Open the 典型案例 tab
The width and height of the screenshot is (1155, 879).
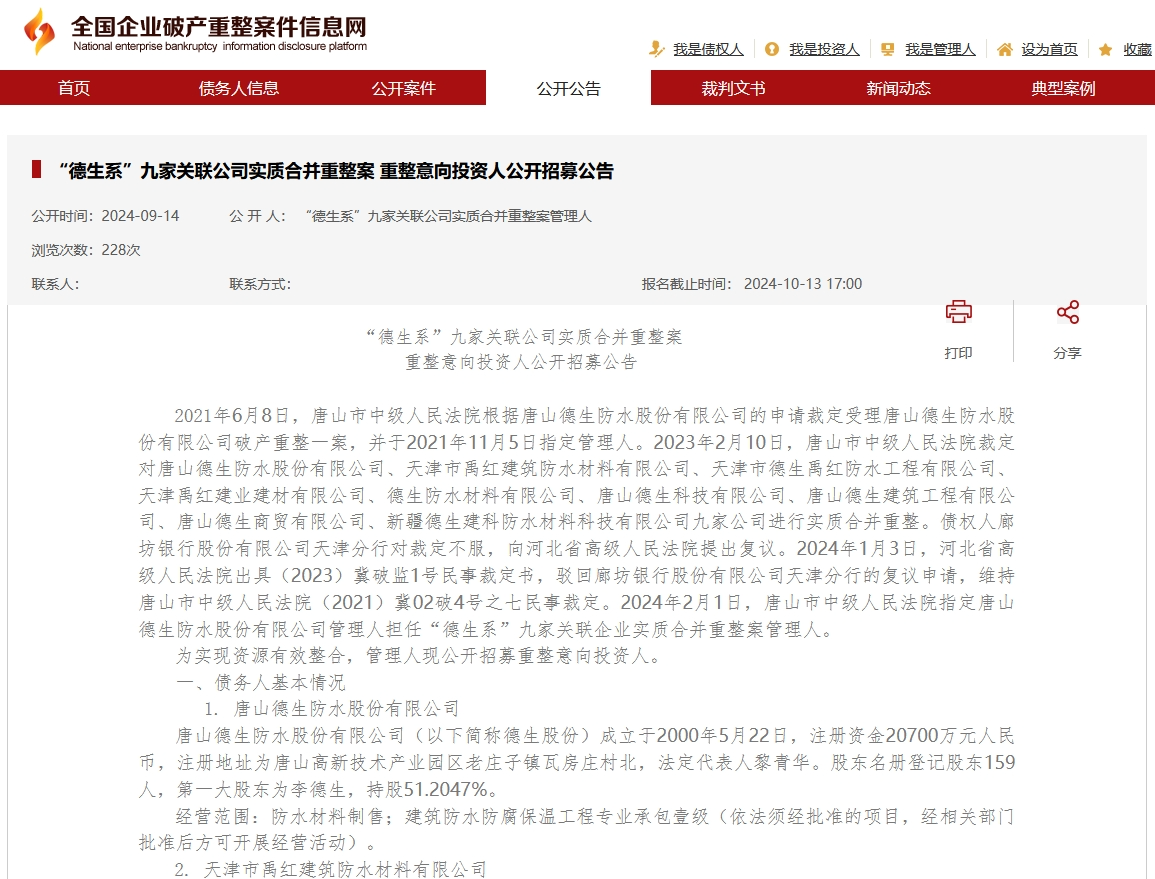pyautogui.click(x=1064, y=88)
